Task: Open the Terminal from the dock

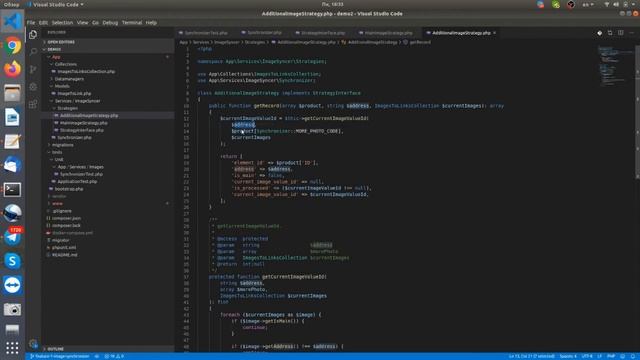Action: click(x=12, y=189)
